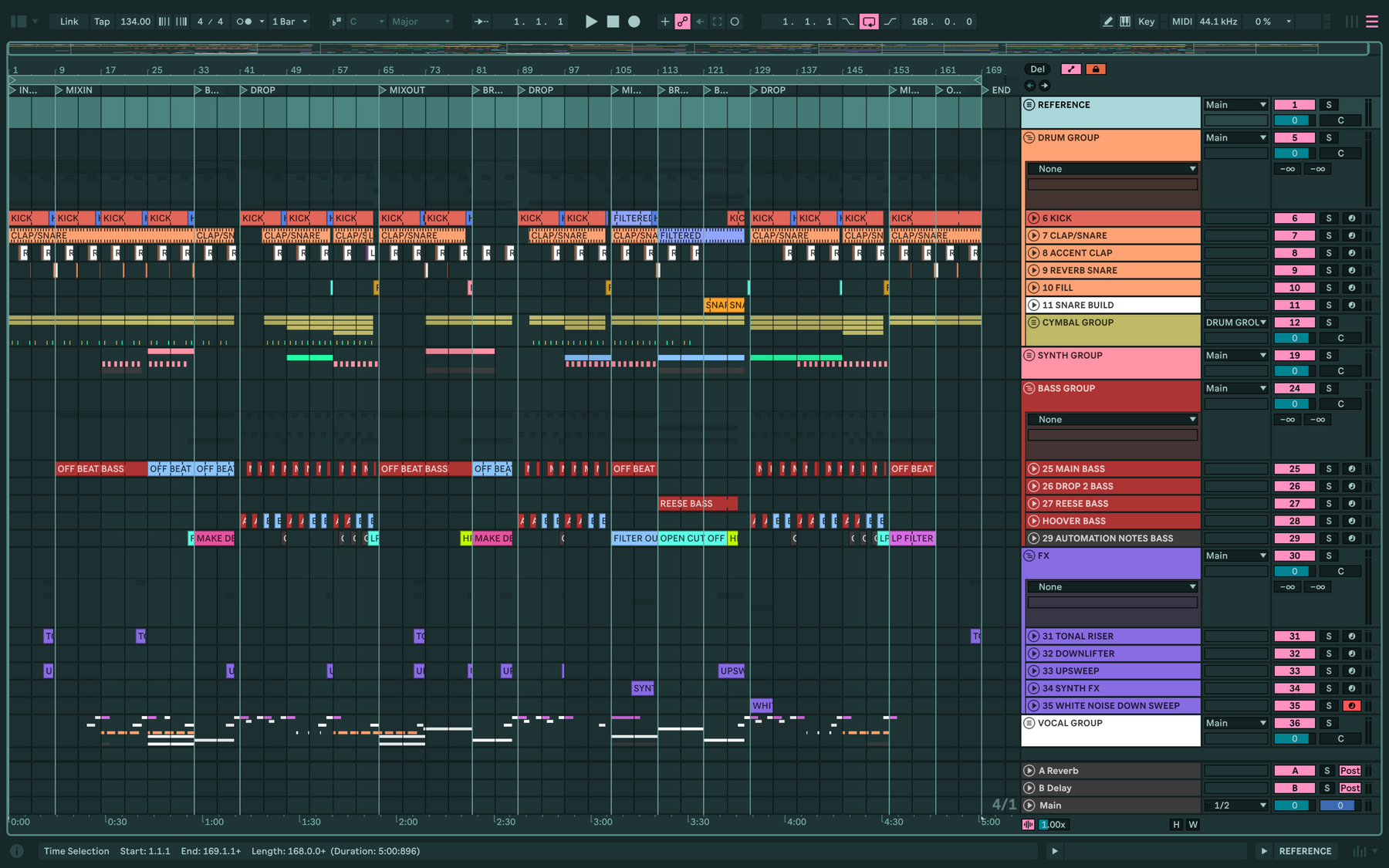
Task: Toggle Track Activator 31 for TONAL RISER
Action: (x=1295, y=637)
